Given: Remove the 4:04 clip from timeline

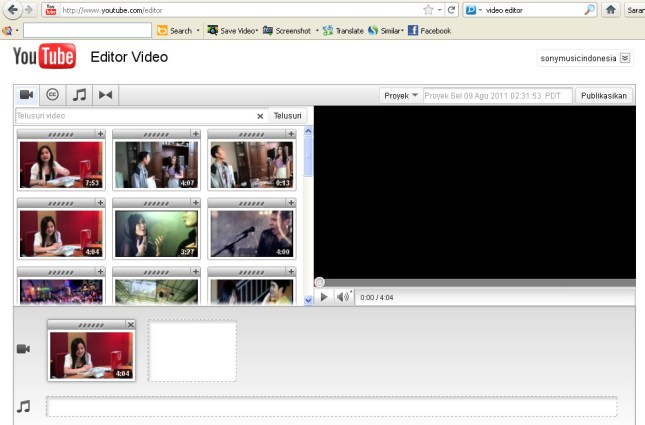Looking at the screenshot, I should pos(130,325).
